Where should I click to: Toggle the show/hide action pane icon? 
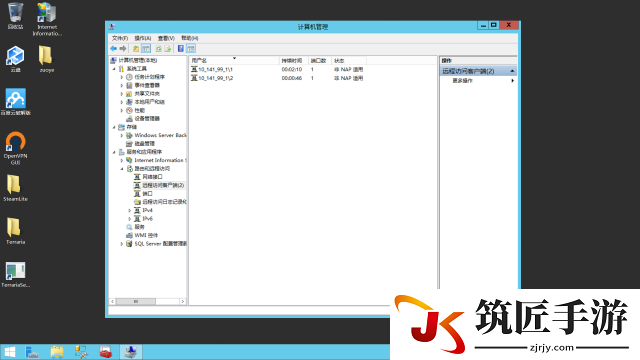pos(191,49)
